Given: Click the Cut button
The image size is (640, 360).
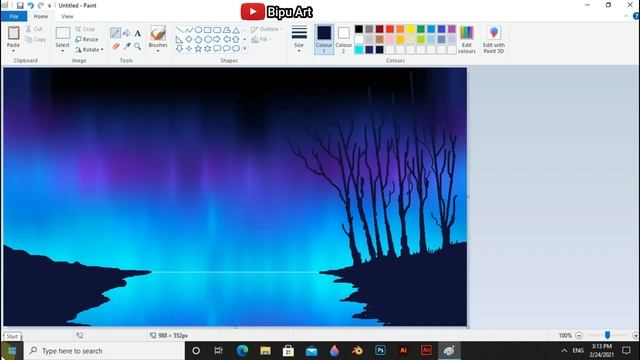Looking at the screenshot, I should (34, 29).
